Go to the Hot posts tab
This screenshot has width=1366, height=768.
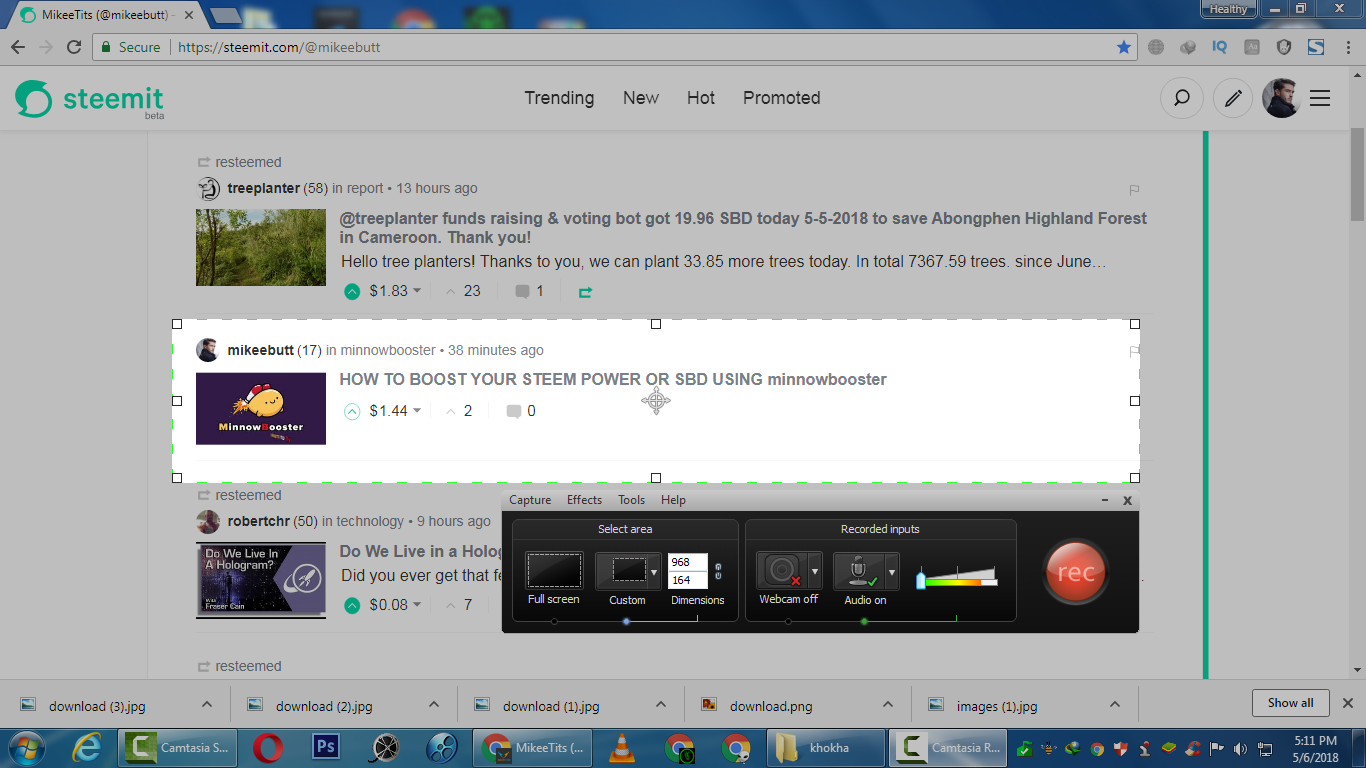click(701, 98)
